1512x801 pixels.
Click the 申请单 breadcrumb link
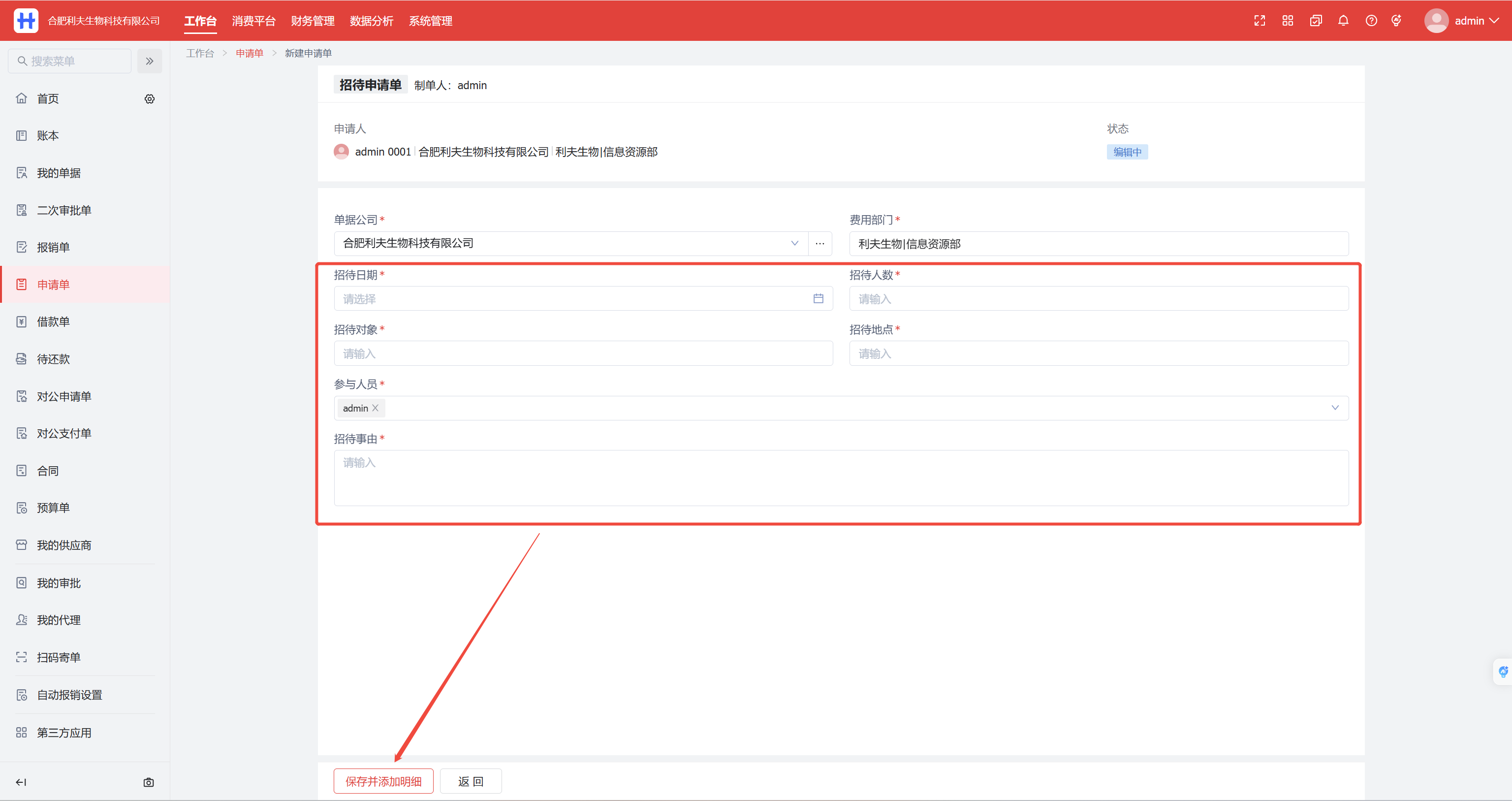click(x=250, y=54)
